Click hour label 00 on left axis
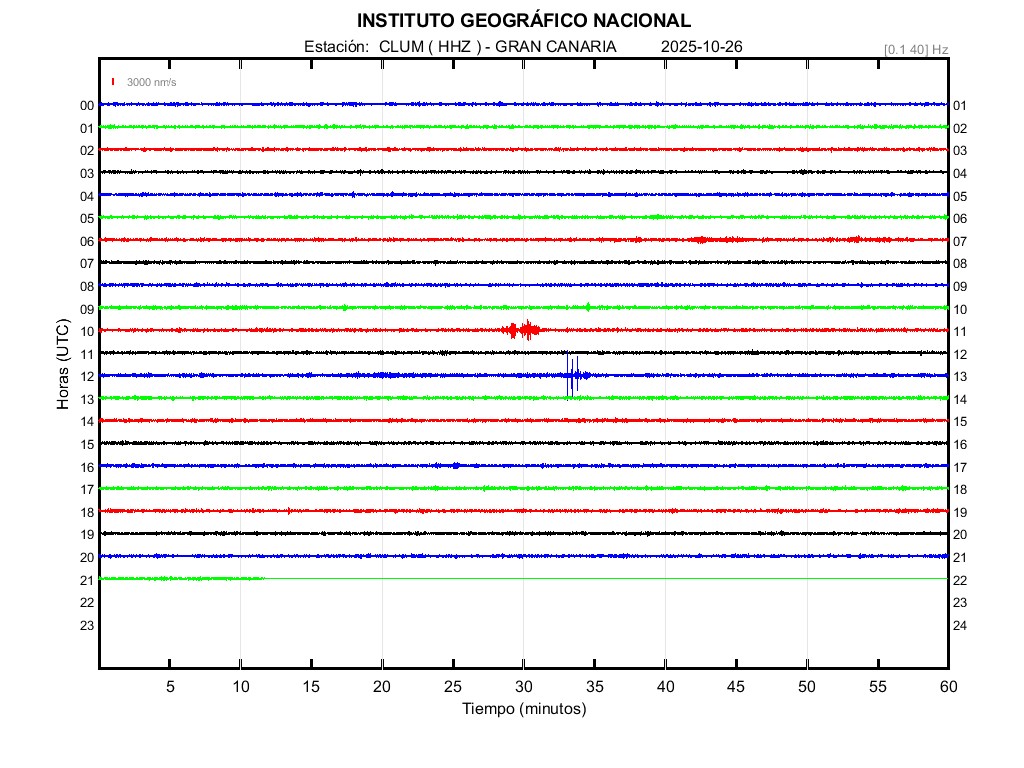The width and height of the screenshot is (1024, 768). pyautogui.click(x=87, y=106)
